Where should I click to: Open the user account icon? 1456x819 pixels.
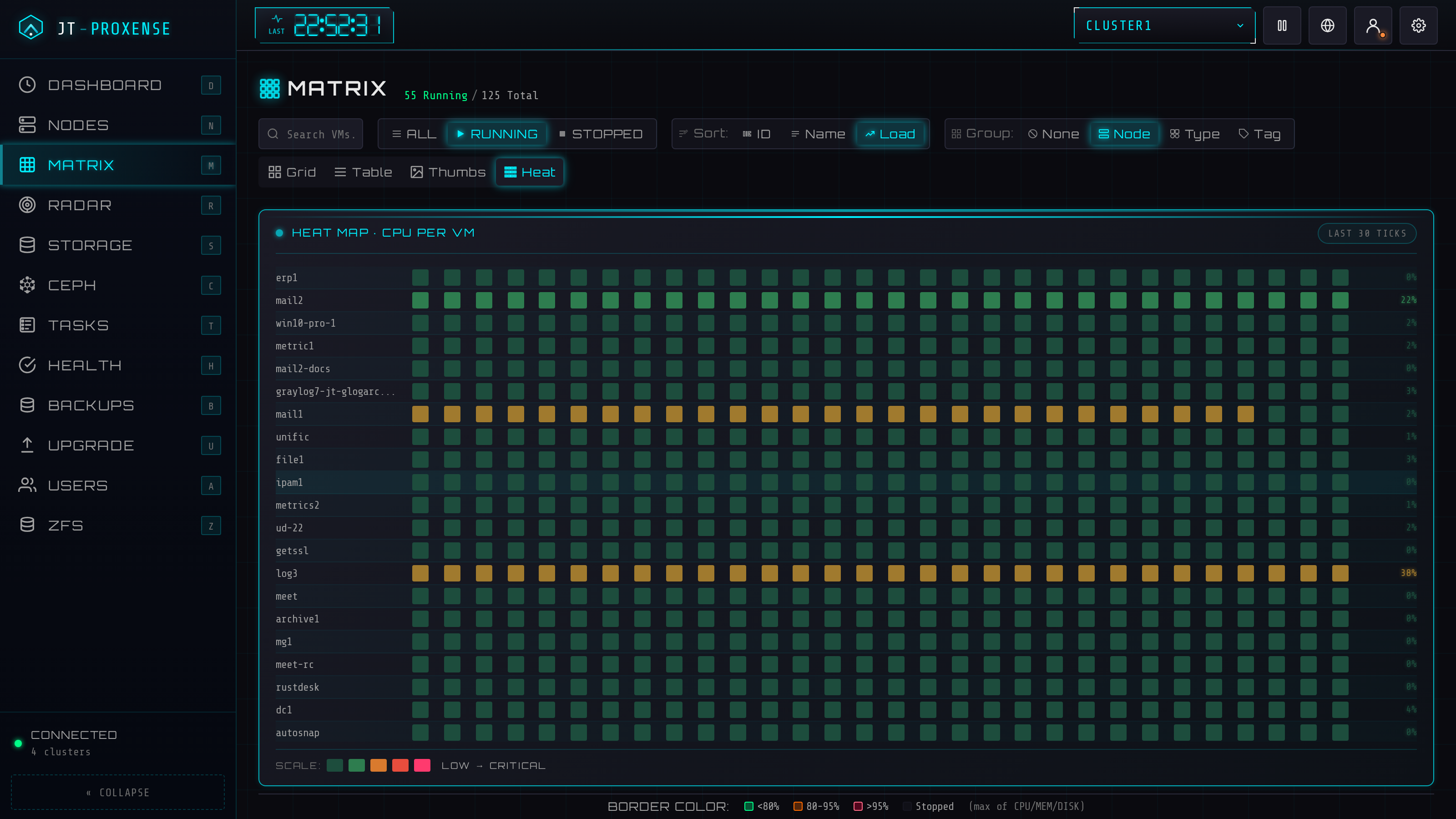click(1373, 25)
